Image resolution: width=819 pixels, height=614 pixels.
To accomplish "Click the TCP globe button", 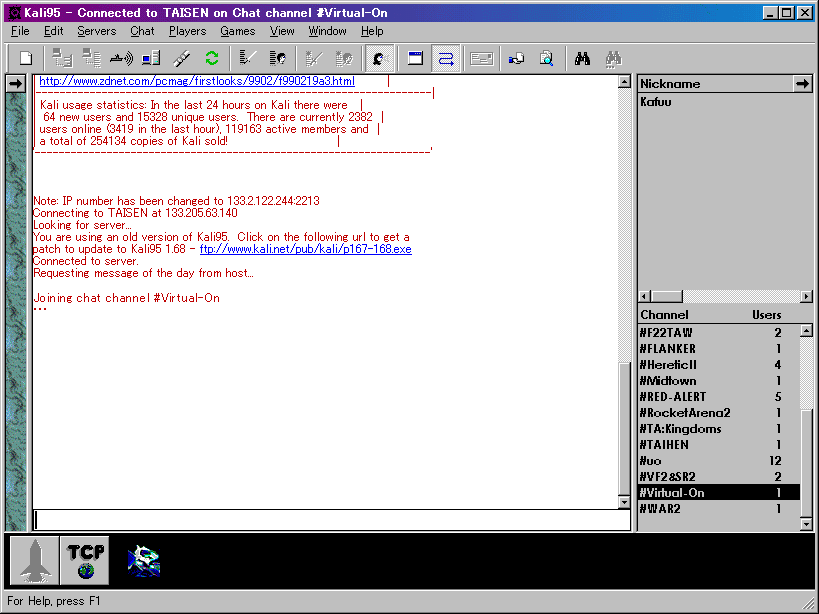I will pyautogui.click(x=86, y=561).
